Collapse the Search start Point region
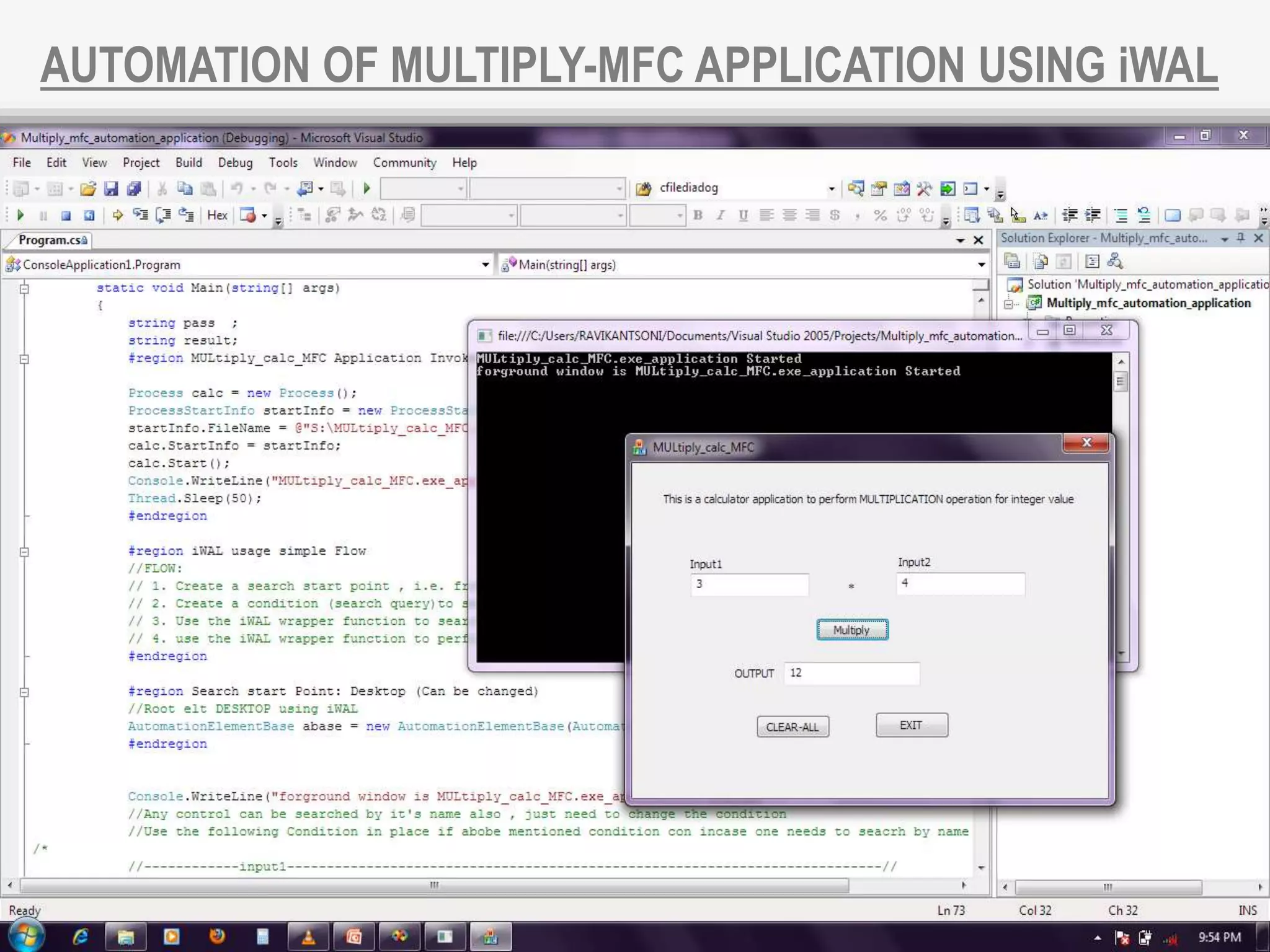Screen dimensions: 1270x952 coord(24,692)
